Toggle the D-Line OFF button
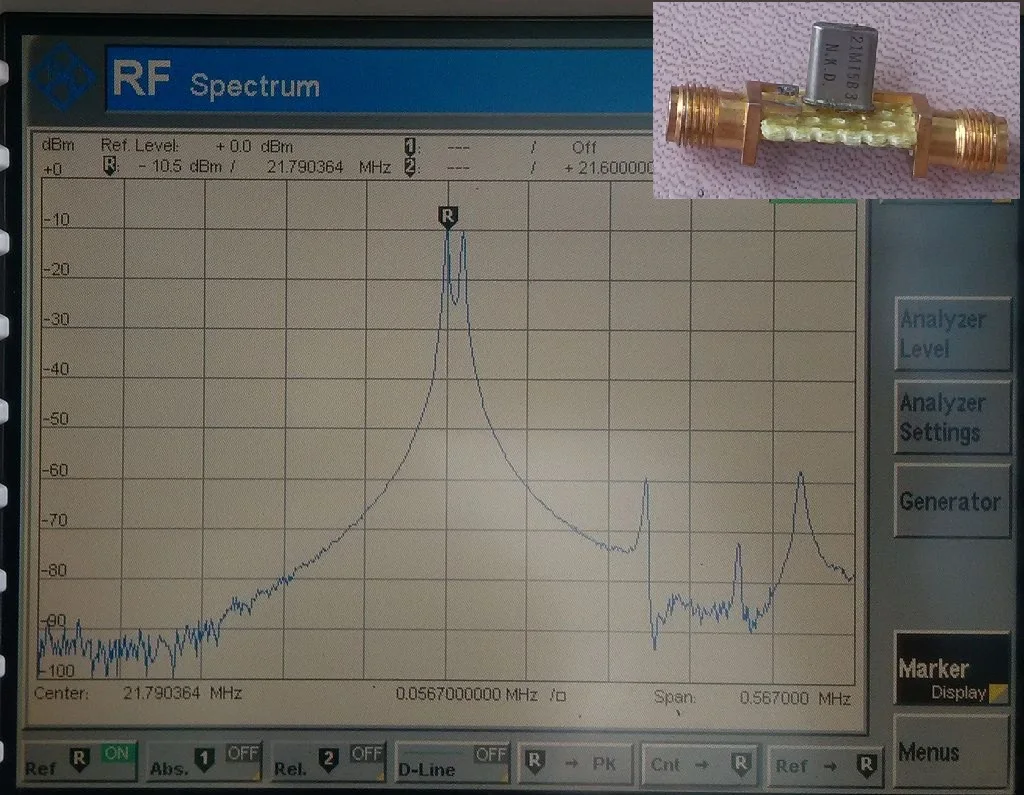 click(453, 762)
